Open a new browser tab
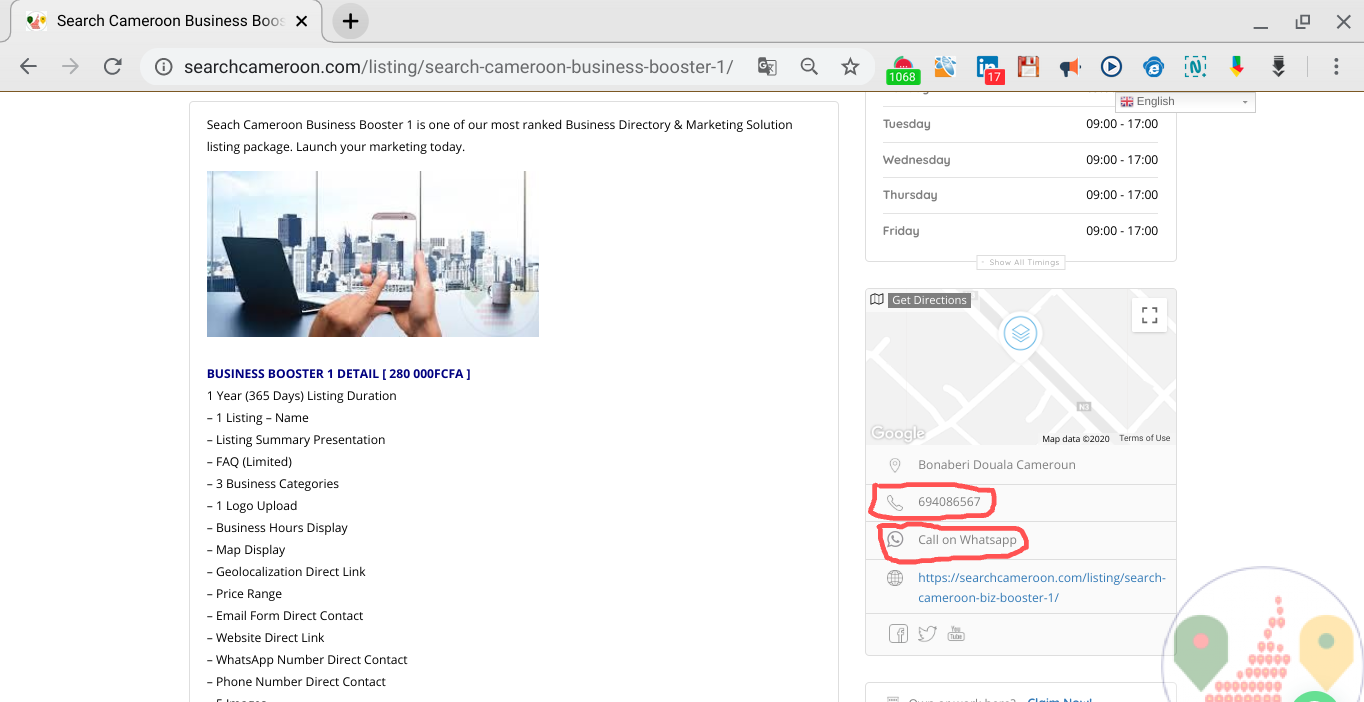Viewport: 1364px width, 702px height. pyautogui.click(x=350, y=21)
